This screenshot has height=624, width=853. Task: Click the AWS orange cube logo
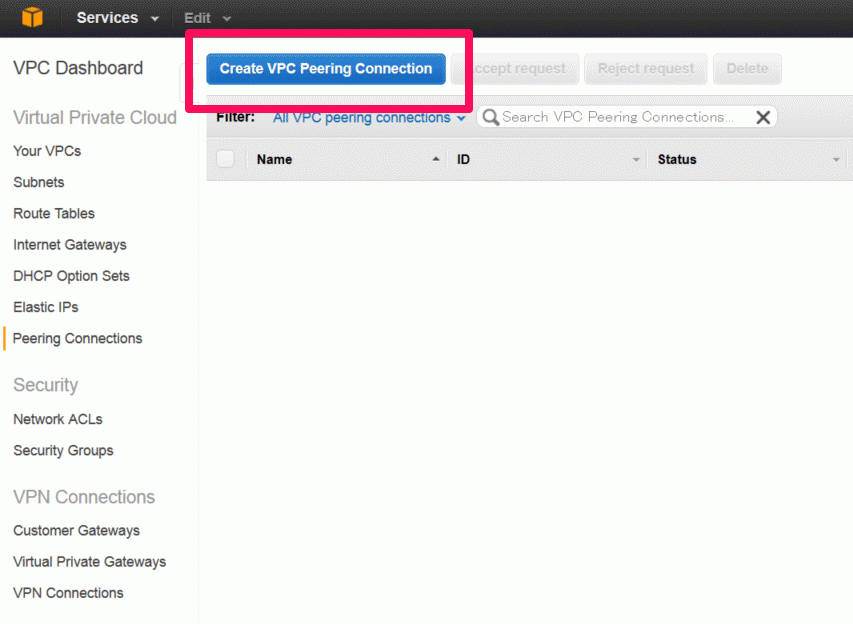(x=32, y=17)
